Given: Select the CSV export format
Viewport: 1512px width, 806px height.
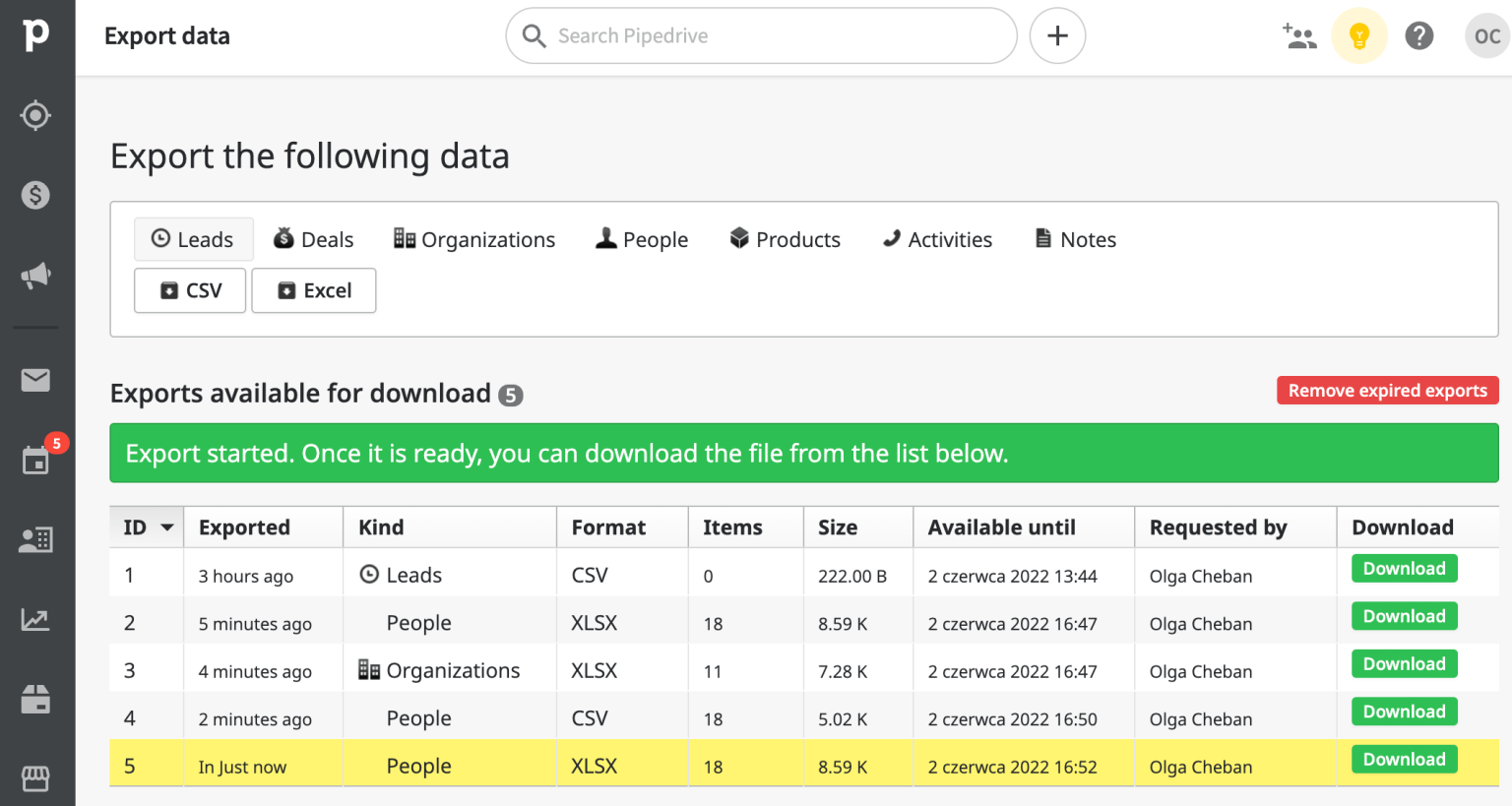Looking at the screenshot, I should [189, 290].
